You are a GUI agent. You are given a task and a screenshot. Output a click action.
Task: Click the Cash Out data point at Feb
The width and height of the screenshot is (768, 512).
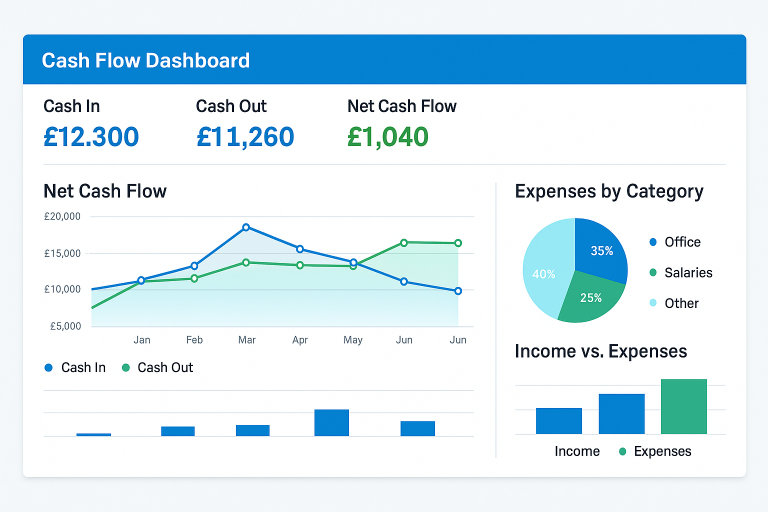click(x=194, y=278)
